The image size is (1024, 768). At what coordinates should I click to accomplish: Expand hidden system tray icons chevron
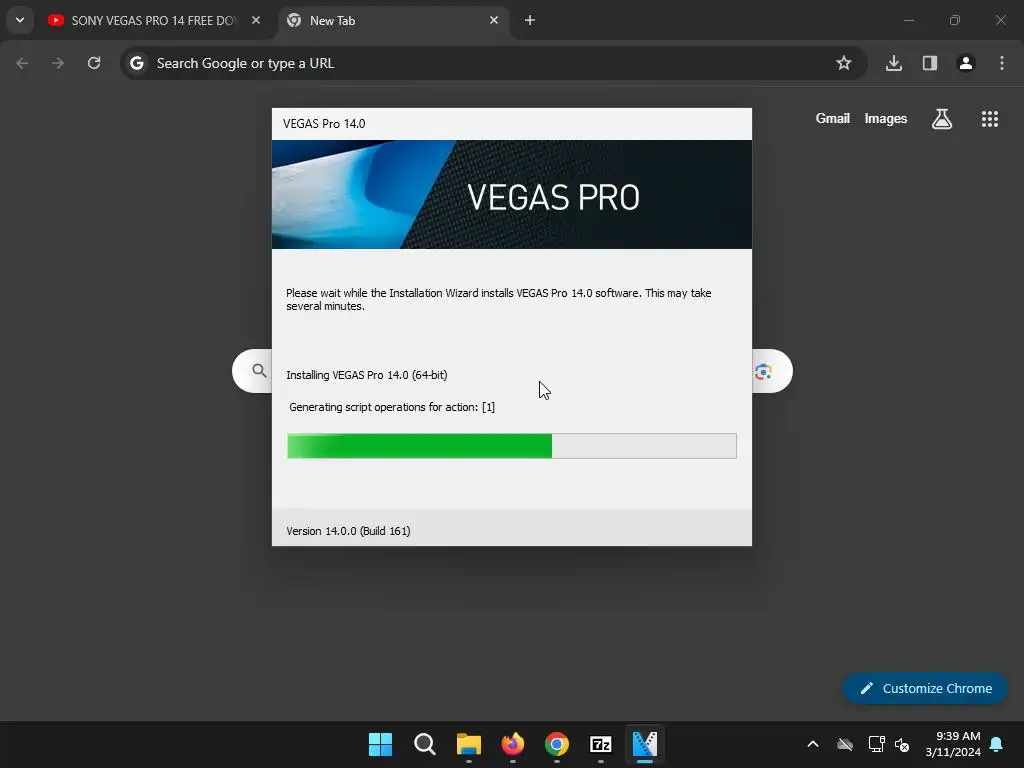click(x=813, y=744)
